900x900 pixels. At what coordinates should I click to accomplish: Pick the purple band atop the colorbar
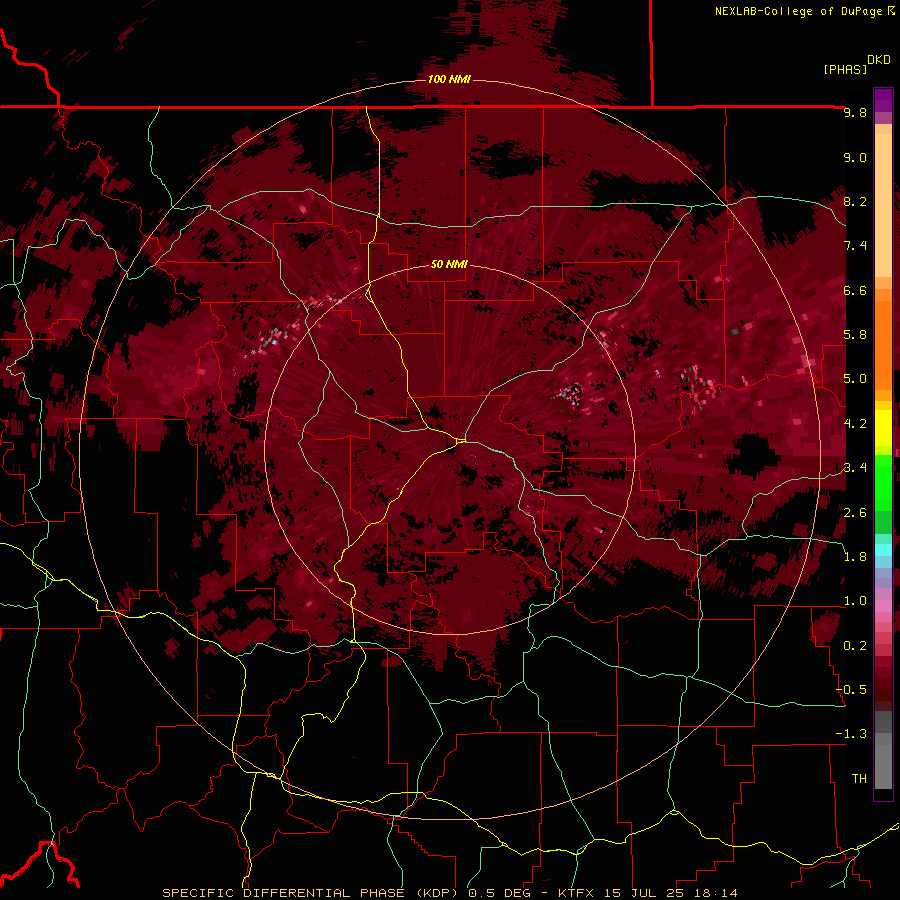883,100
